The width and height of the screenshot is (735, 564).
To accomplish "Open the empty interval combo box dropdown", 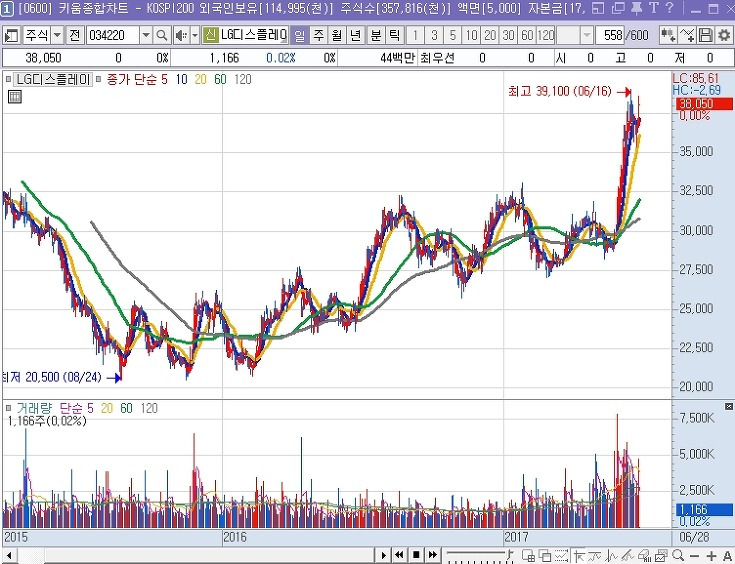I will coord(586,35).
